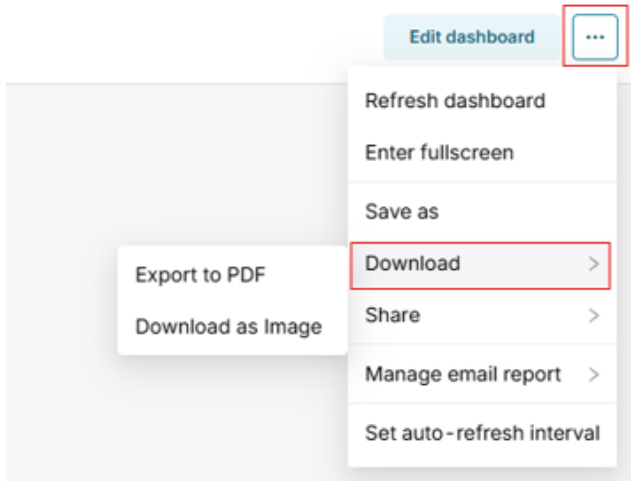The height and width of the screenshot is (491, 640).
Task: Click Export to PDF in submenu
Action: (x=201, y=274)
